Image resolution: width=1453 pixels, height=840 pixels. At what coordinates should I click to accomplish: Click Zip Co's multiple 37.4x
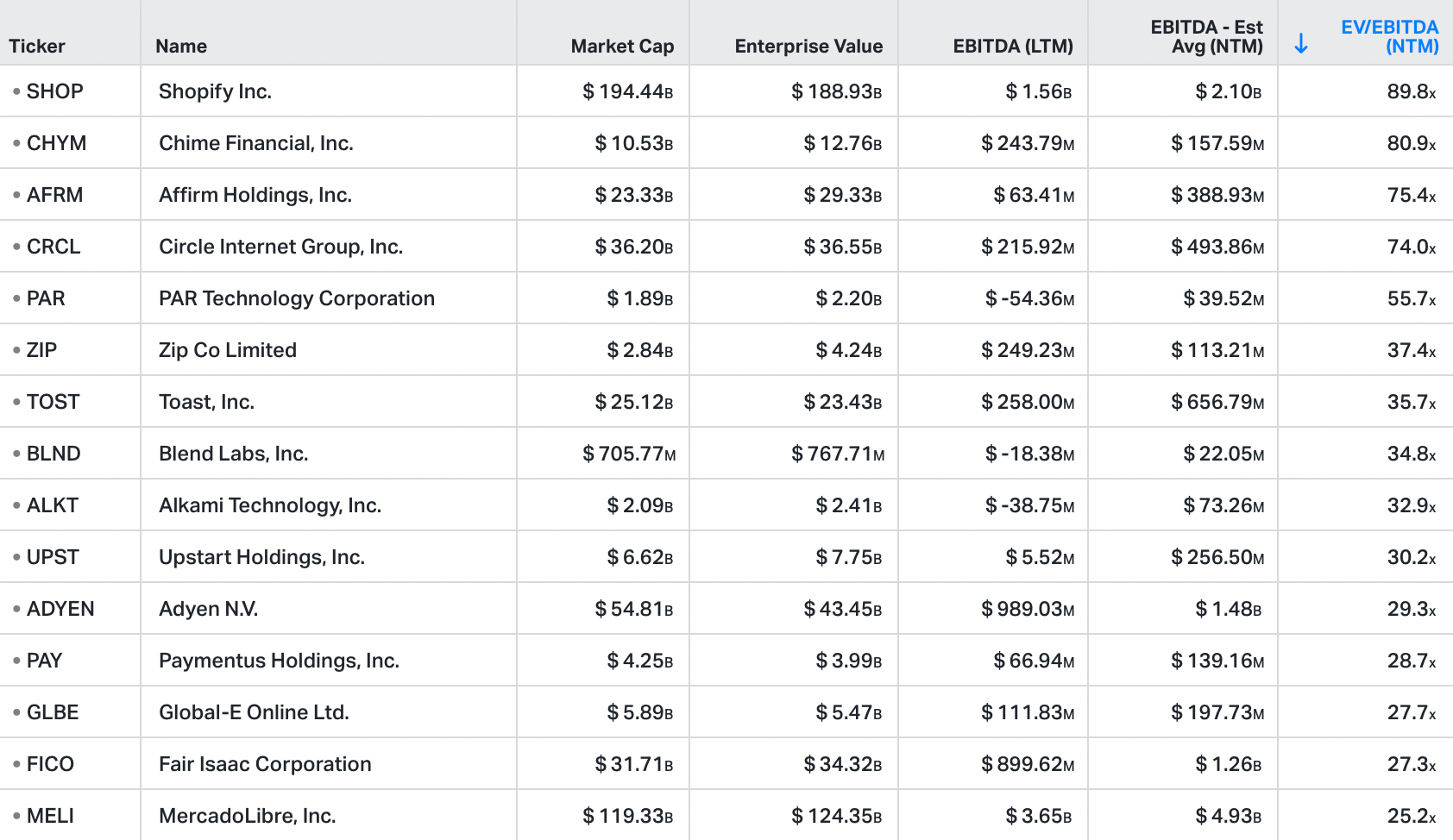tap(1412, 350)
